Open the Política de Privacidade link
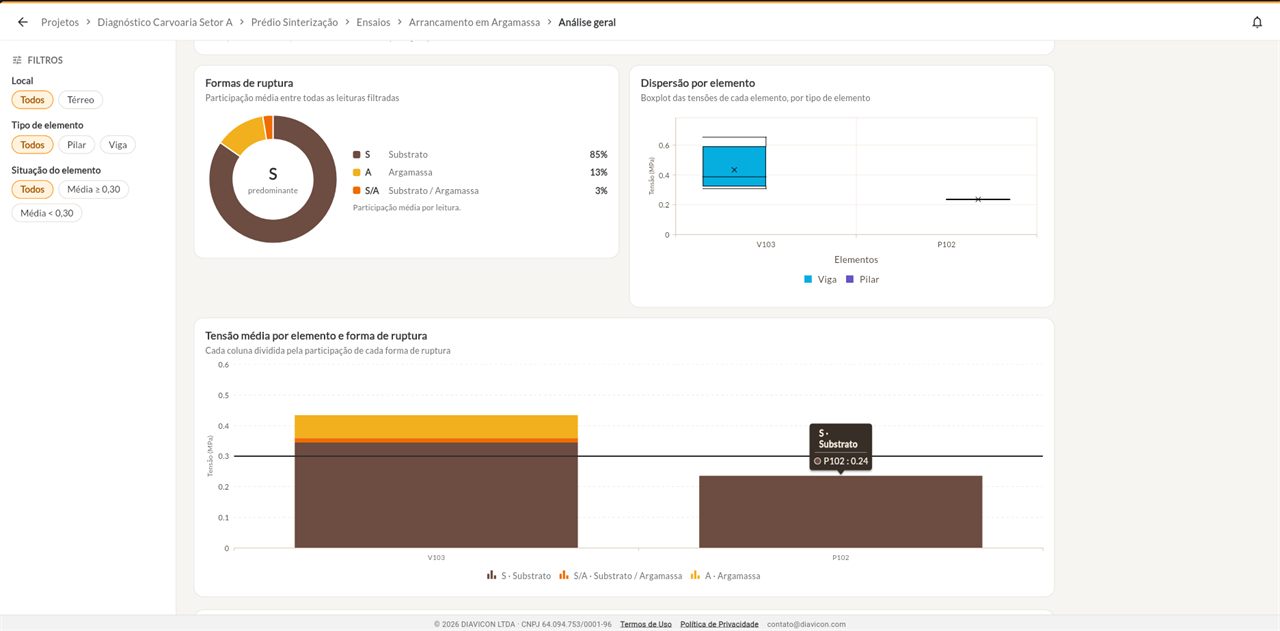 click(719, 624)
